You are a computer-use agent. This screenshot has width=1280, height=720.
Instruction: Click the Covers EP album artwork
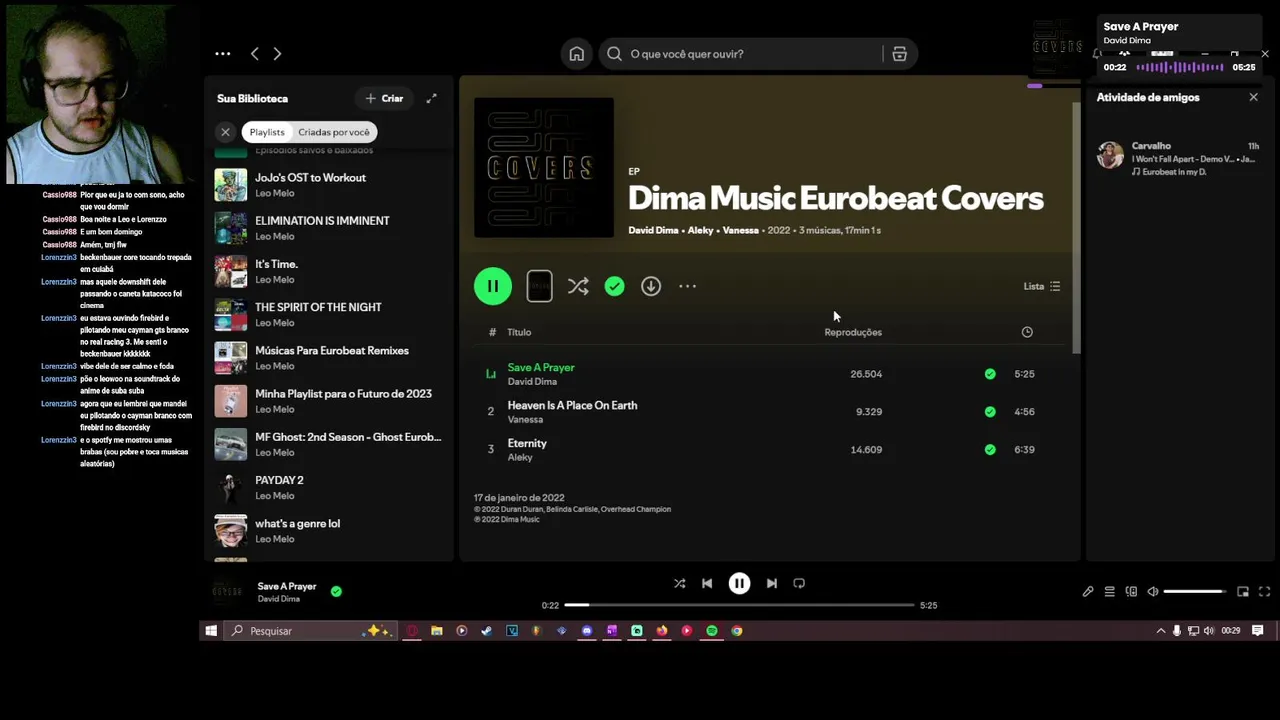[x=544, y=168]
